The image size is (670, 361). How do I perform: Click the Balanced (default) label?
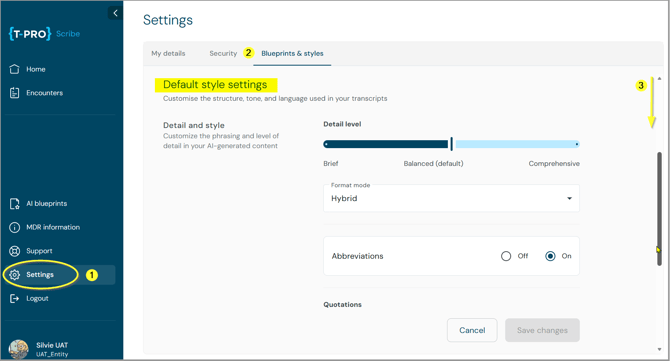point(433,164)
